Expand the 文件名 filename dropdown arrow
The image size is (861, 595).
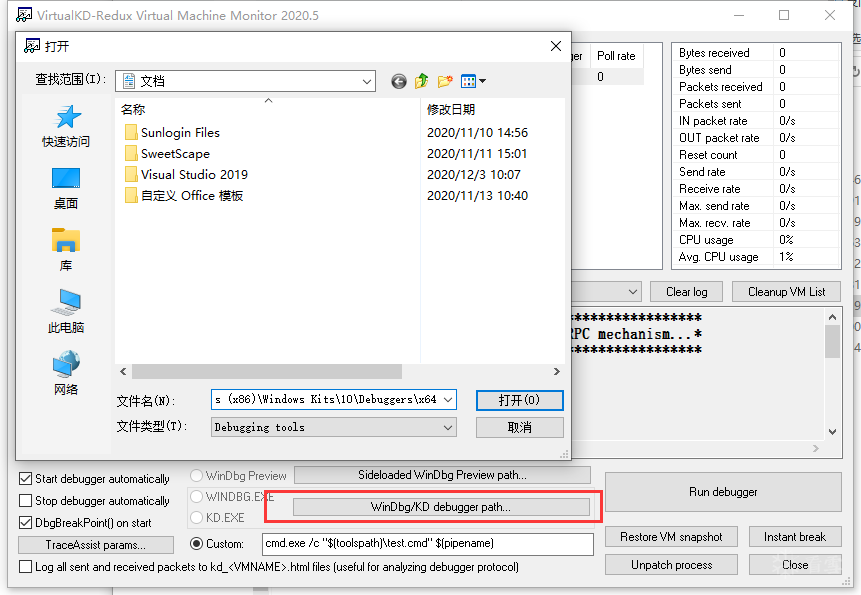[448, 400]
